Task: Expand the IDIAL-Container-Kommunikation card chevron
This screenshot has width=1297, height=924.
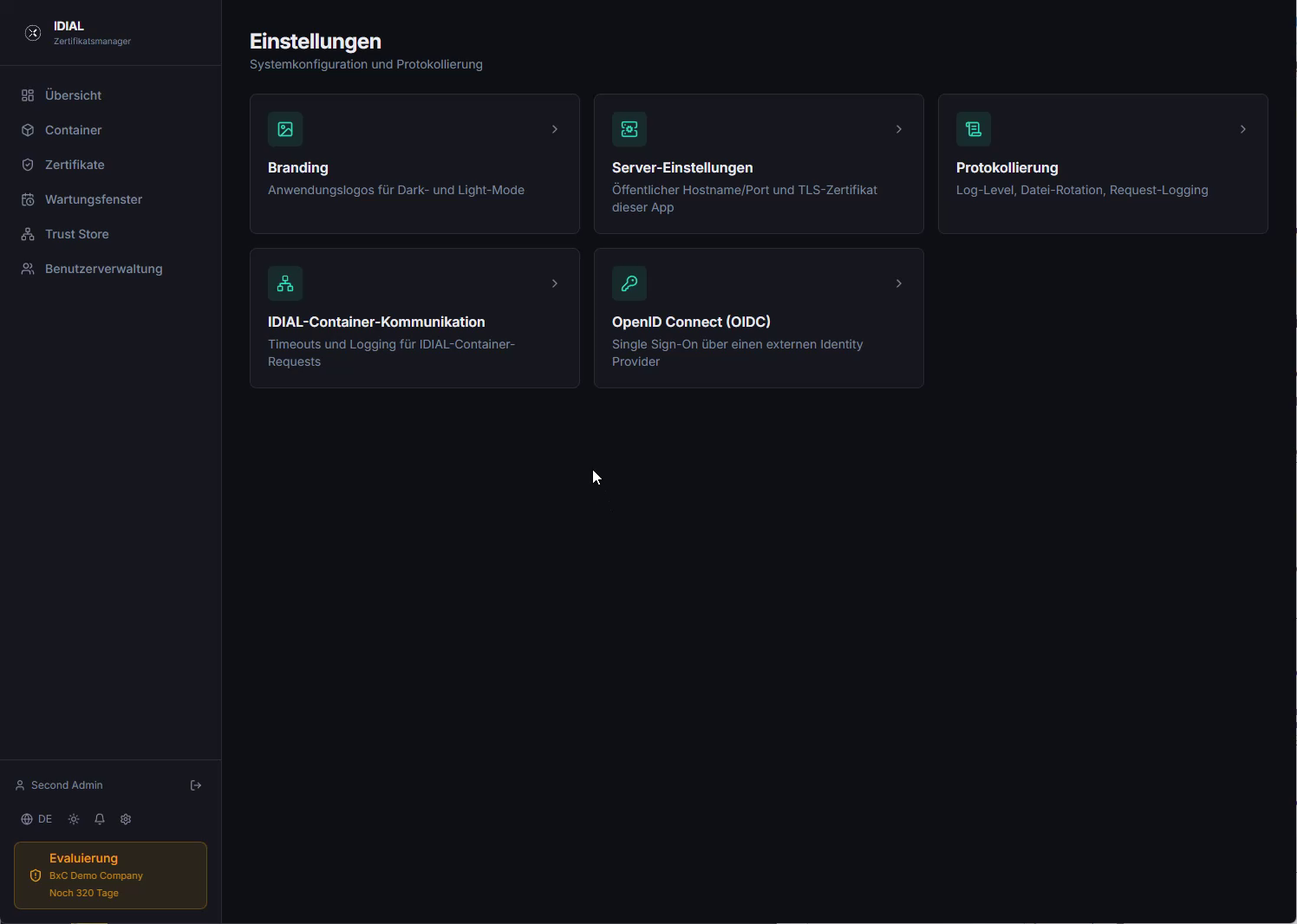Action: pyautogui.click(x=555, y=283)
